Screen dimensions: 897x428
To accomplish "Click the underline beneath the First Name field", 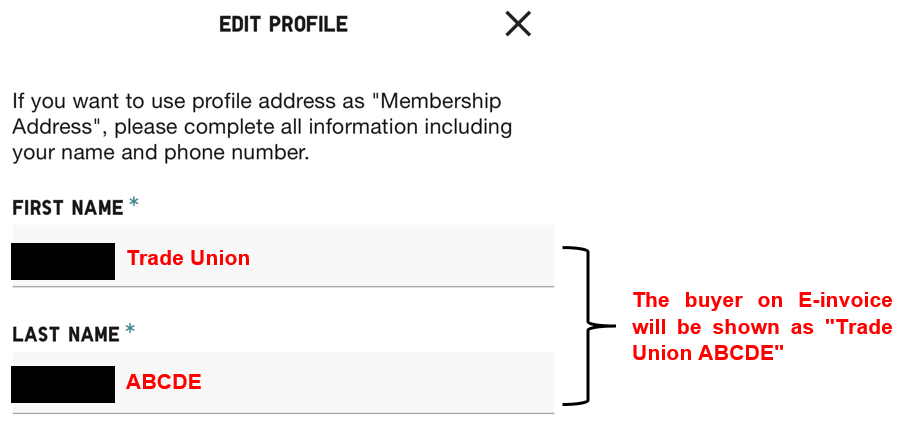I will click(x=282, y=286).
